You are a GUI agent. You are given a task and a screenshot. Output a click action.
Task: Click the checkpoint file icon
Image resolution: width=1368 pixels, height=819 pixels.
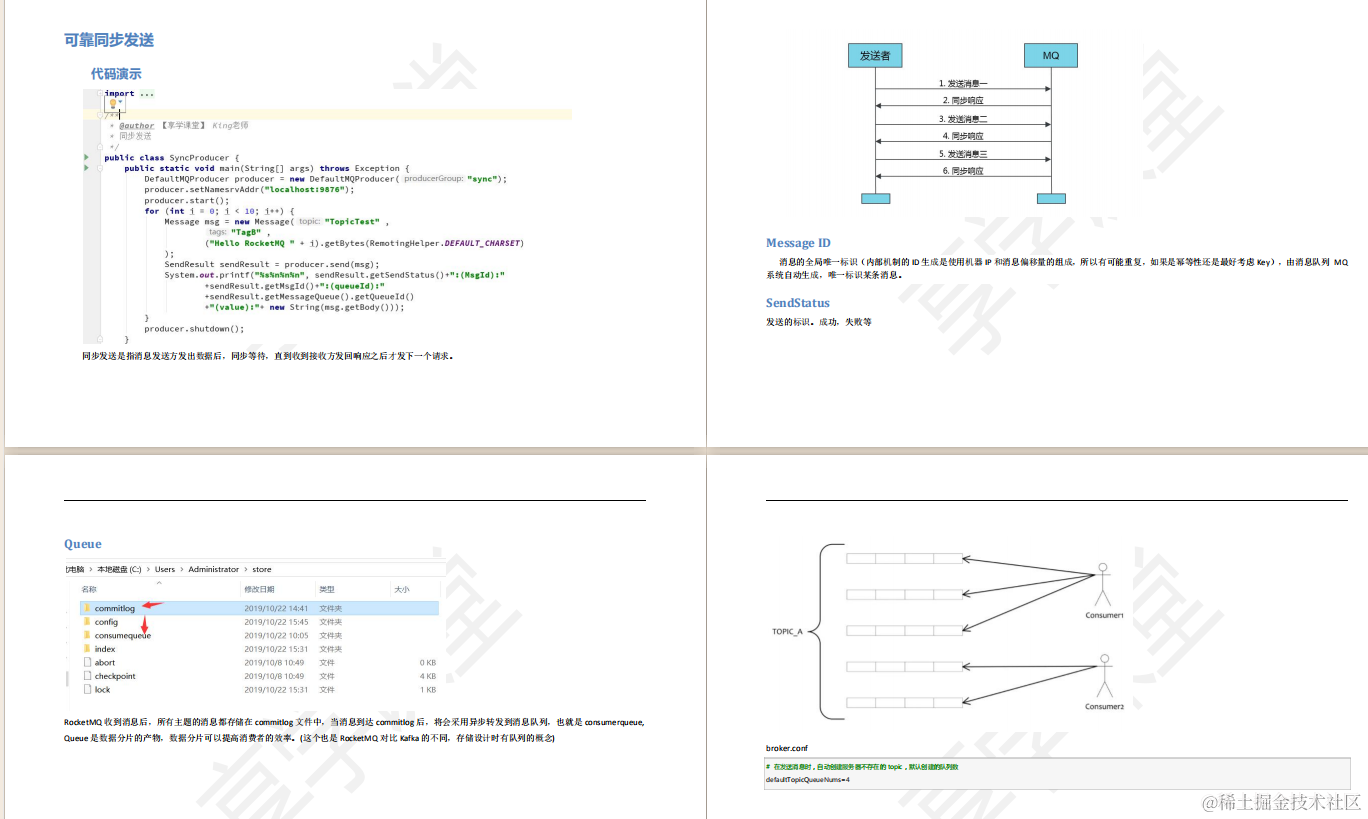point(87,676)
